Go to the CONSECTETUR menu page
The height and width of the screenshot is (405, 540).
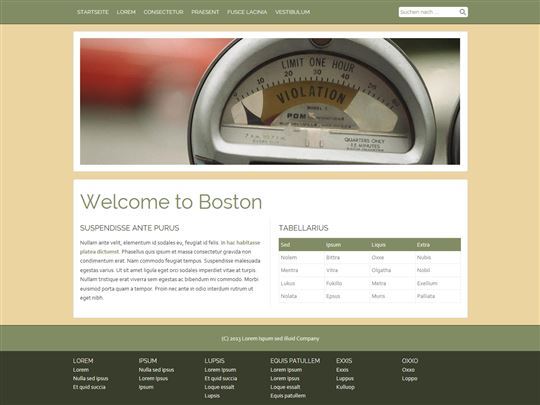click(164, 12)
